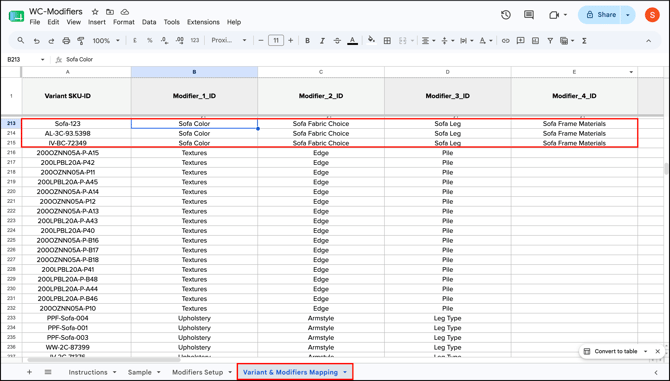Decrease font size minus button

pos(261,41)
